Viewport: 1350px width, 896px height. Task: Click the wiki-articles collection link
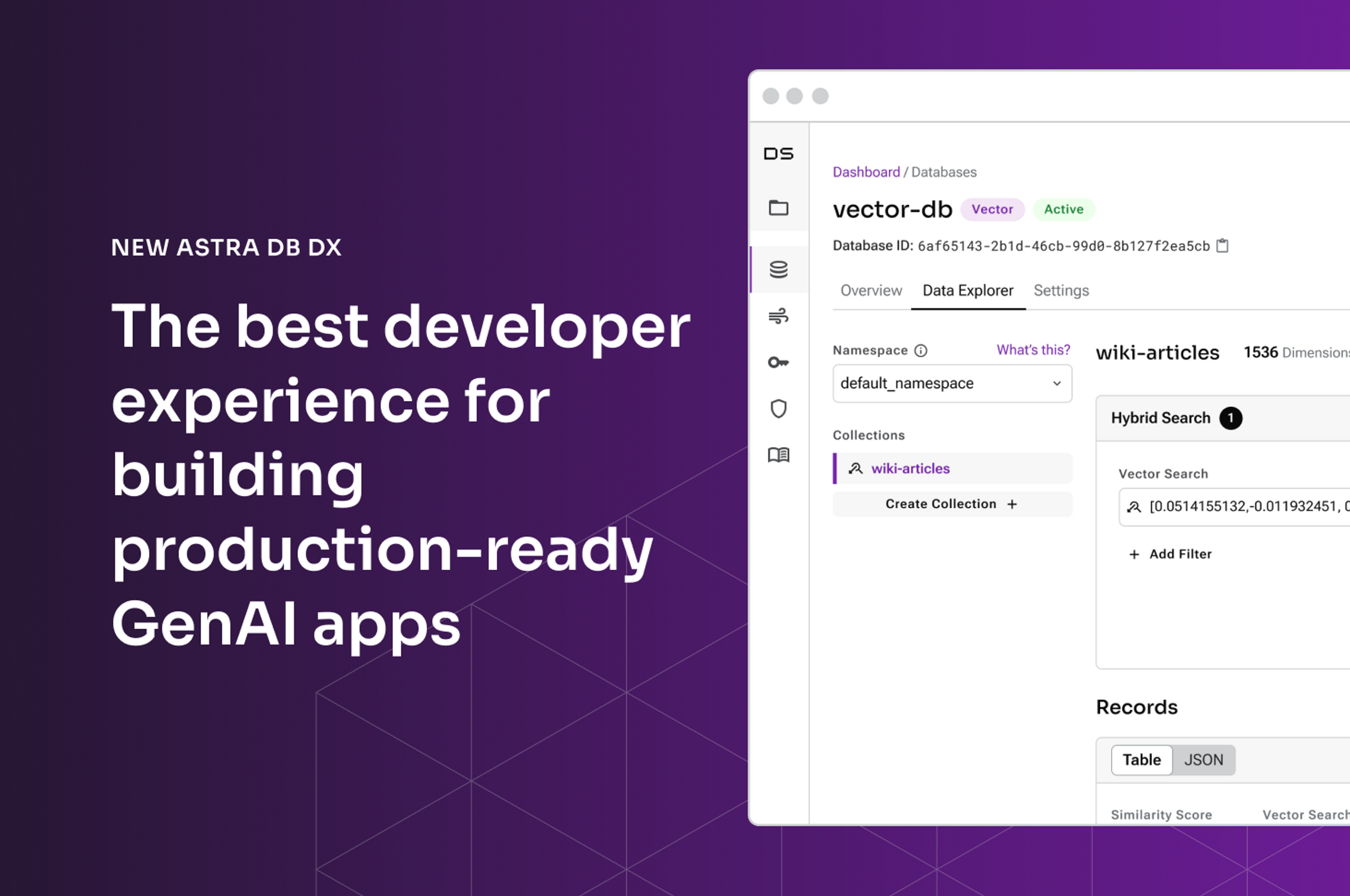[910, 468]
